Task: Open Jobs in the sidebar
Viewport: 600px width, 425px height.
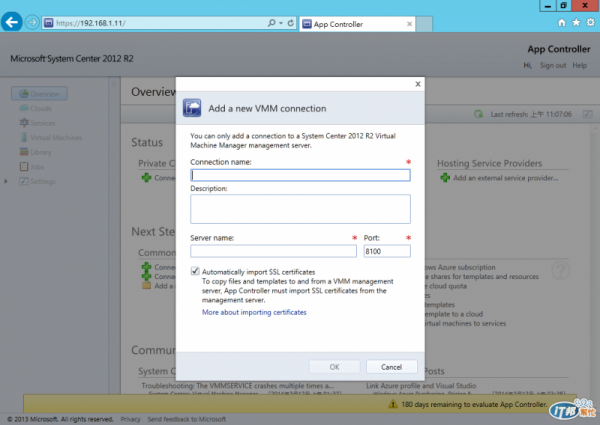Action: pos(37,167)
